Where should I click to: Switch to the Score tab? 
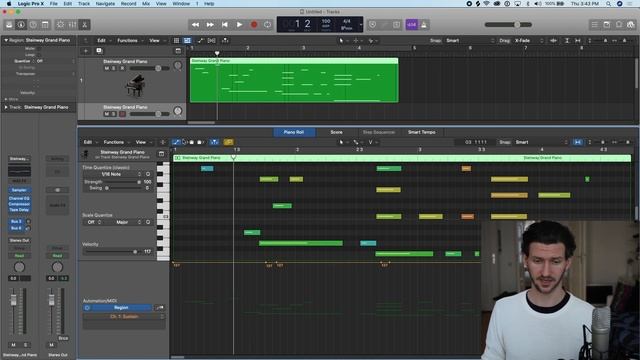(336, 132)
